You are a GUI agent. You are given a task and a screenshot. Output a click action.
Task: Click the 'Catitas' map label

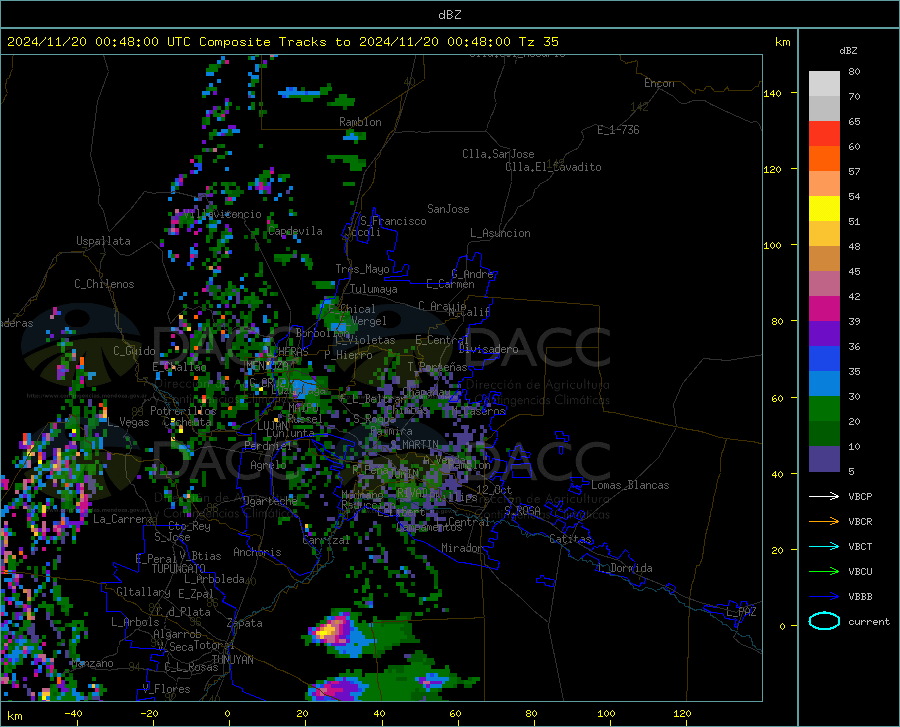pos(570,539)
